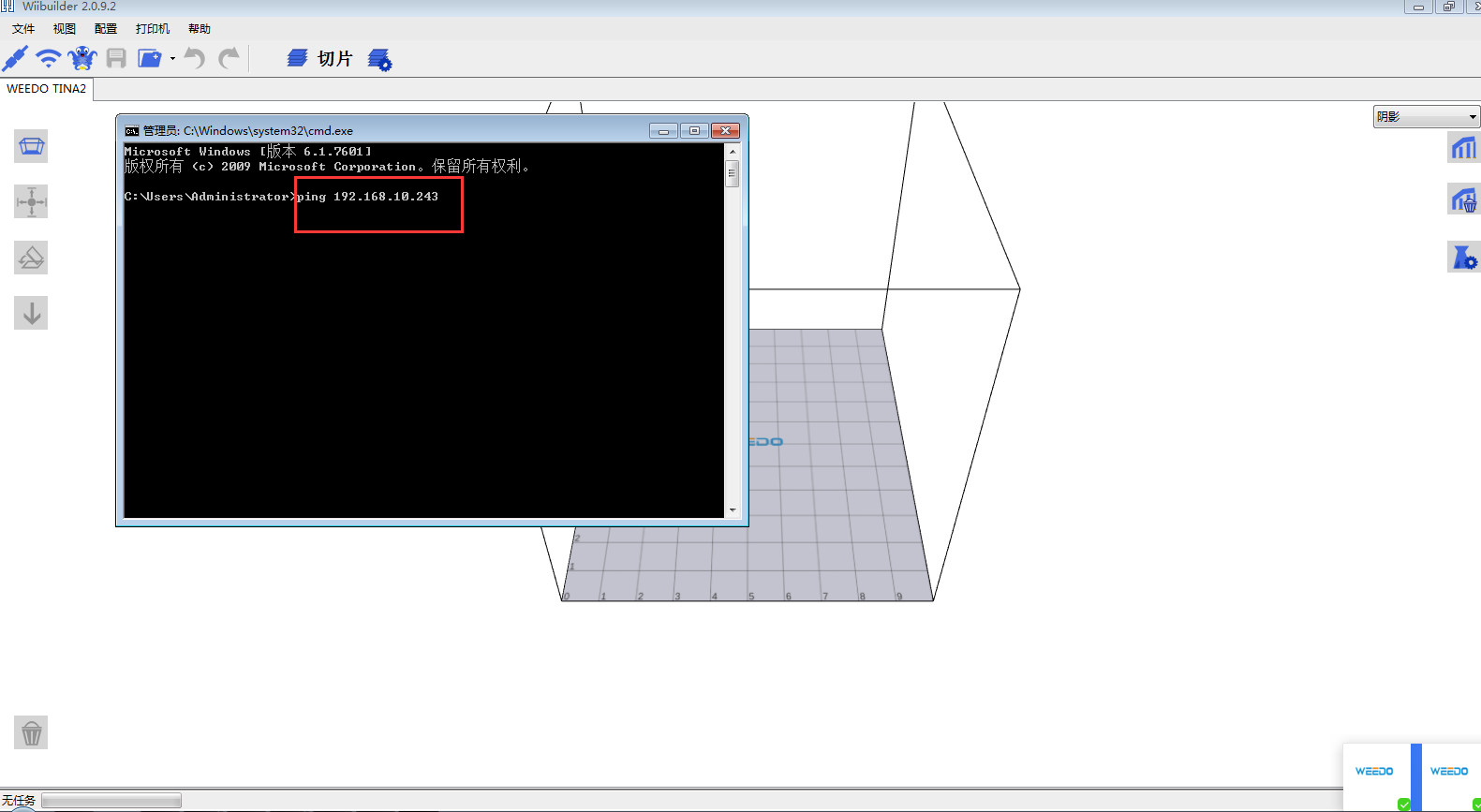Viewport: 1481px width, 812px height.
Task: Click the USB connect printer icon
Action: tap(15, 59)
